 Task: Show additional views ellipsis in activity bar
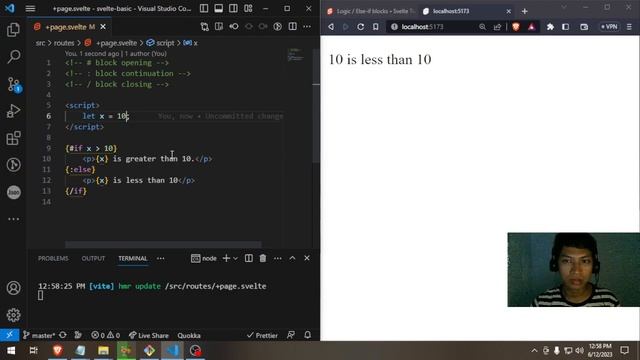tap(13, 219)
